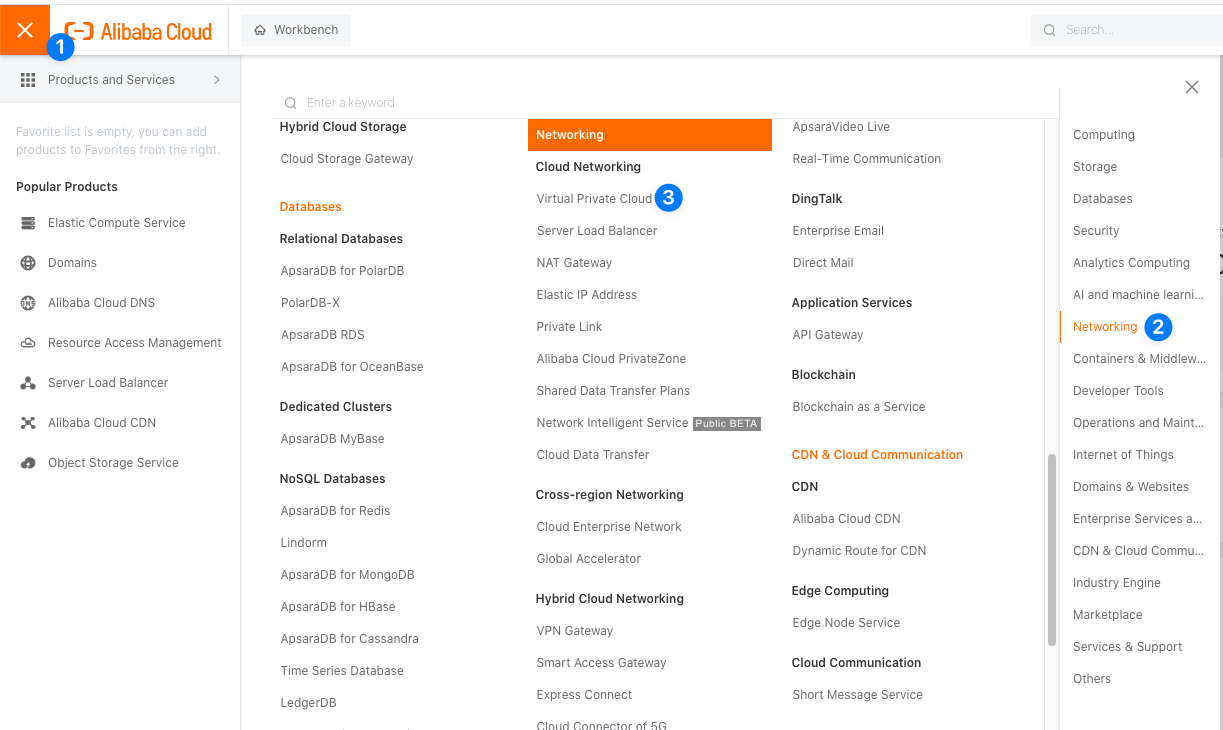Viewport: 1223px width, 730px height.
Task: Open Virtual Private Cloud link
Action: pyautogui.click(x=594, y=199)
